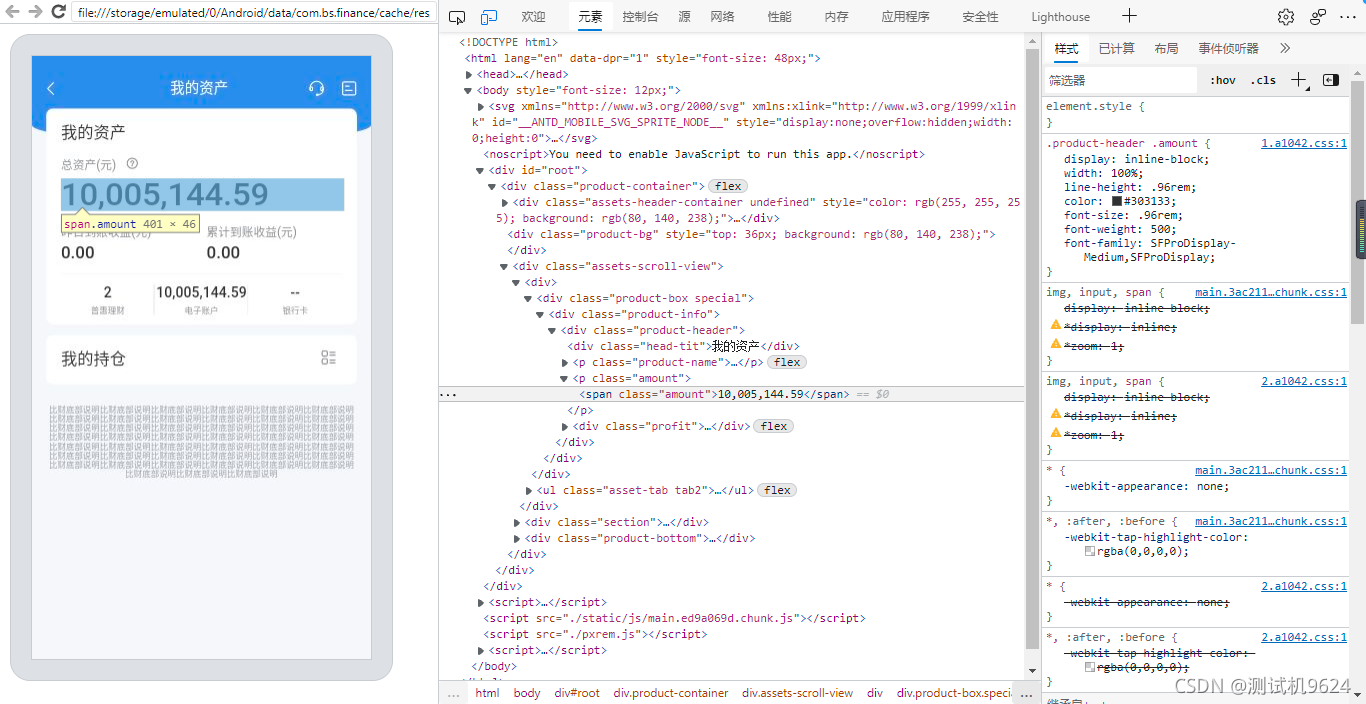Screen dimensions: 1366x704
Task: Open main.3ac211 link on -webkit-appearance: none rule
Action: (1271, 470)
